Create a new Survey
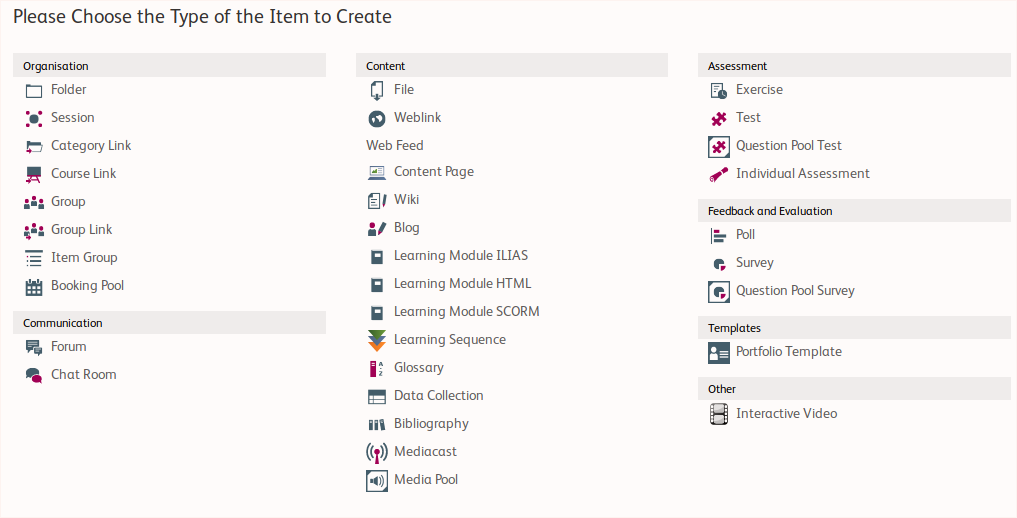The height and width of the screenshot is (518, 1017). tap(754, 263)
